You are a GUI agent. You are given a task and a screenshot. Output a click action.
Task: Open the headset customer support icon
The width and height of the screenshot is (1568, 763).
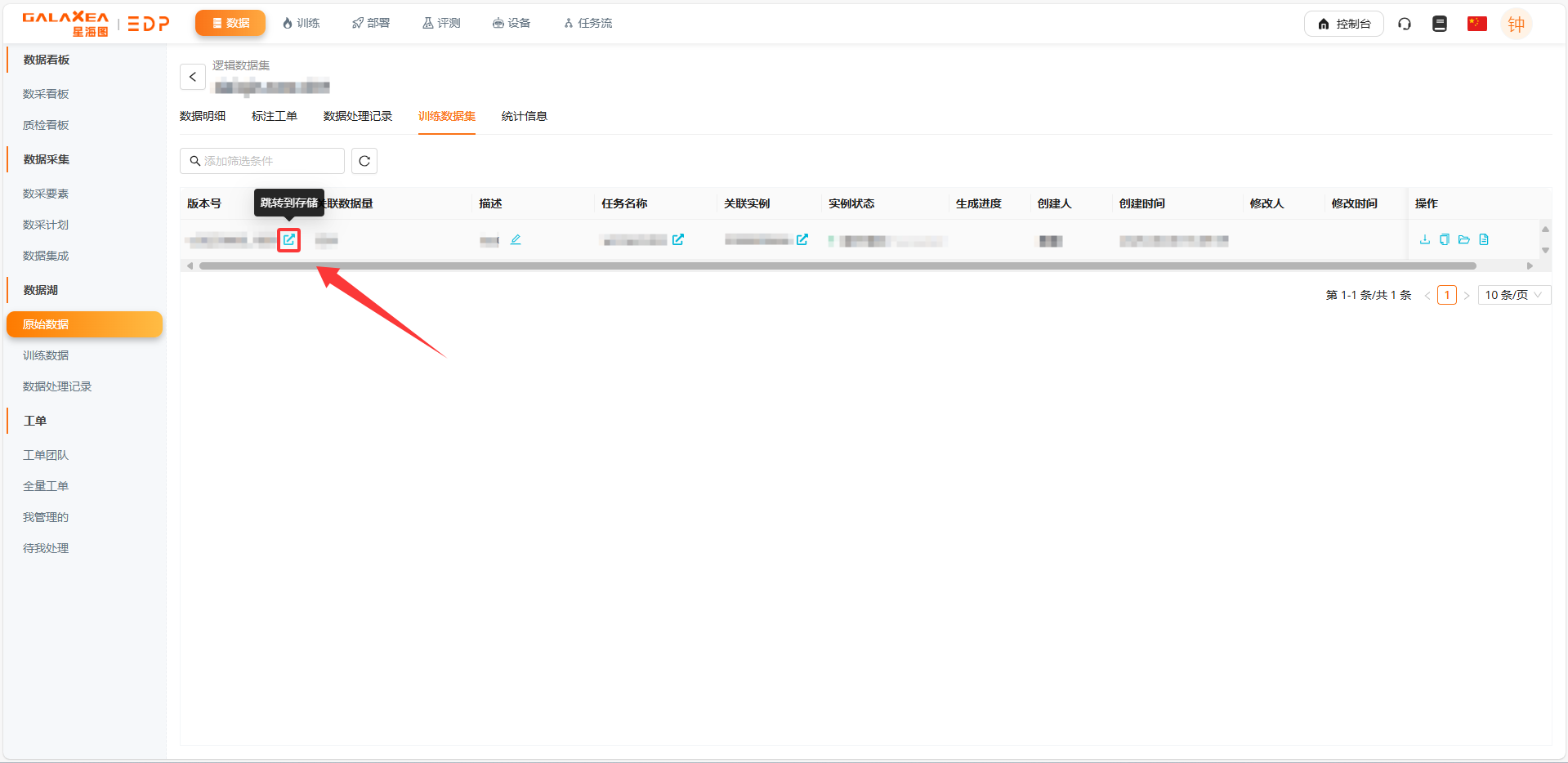pyautogui.click(x=1405, y=24)
